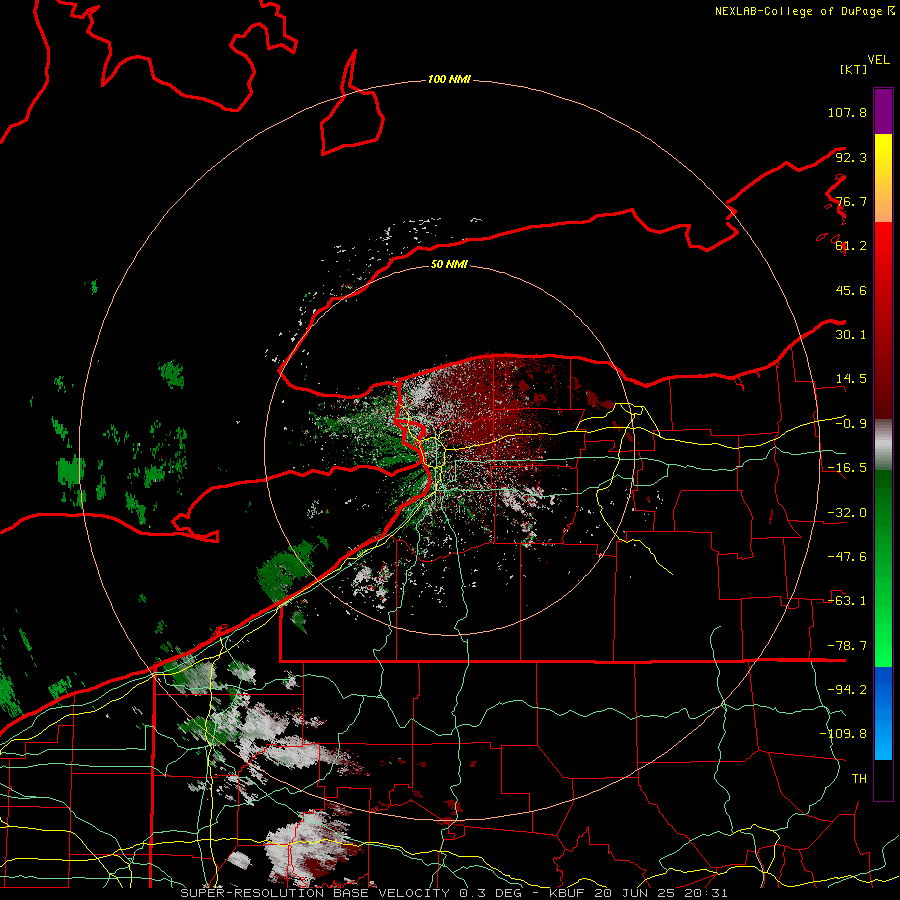Pick the gray near-zero segment of the color bar
Screen dimensions: 900x900
(883, 445)
